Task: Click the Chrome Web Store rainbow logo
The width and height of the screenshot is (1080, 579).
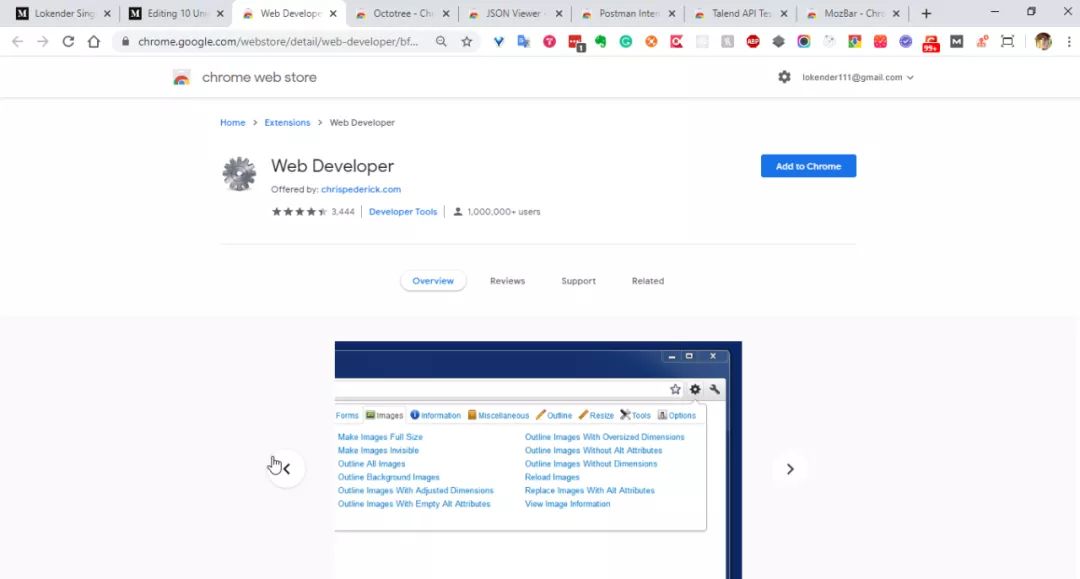Action: pos(181,78)
